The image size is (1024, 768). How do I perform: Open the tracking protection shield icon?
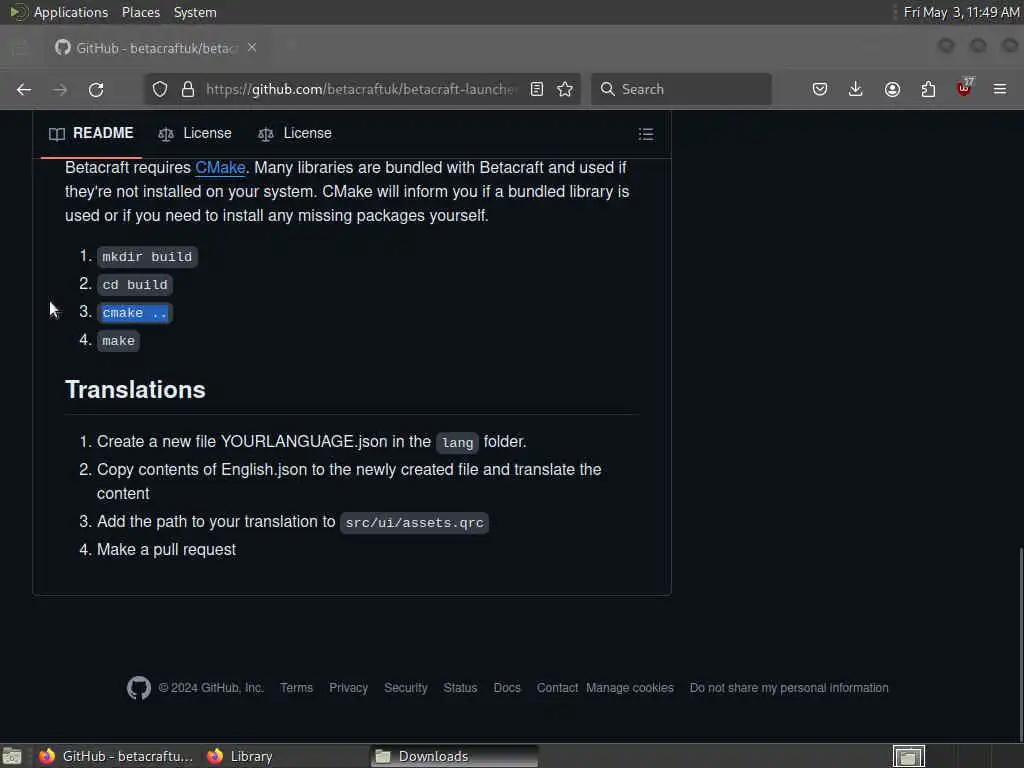click(x=160, y=89)
